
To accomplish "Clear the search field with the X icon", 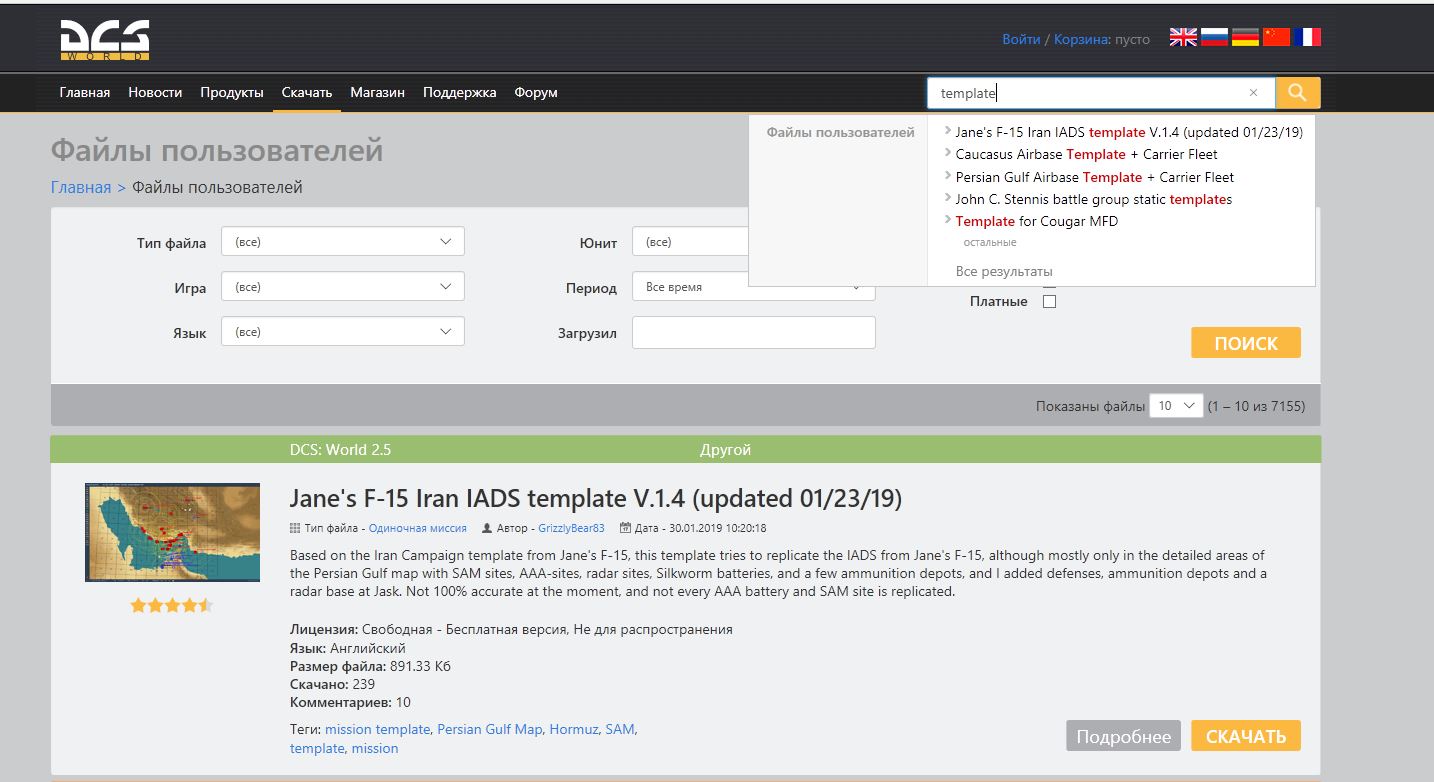I will [1253, 93].
